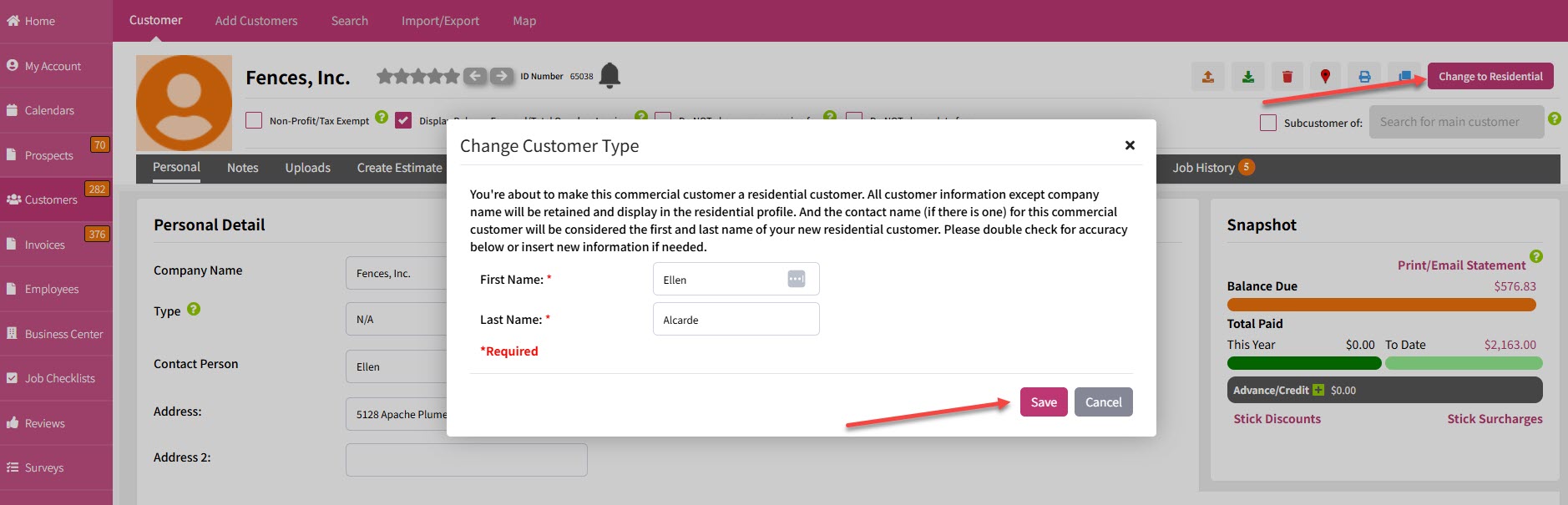Click the blue duplicate copy icon
Image resolution: width=1568 pixels, height=505 pixels.
coord(1404,77)
